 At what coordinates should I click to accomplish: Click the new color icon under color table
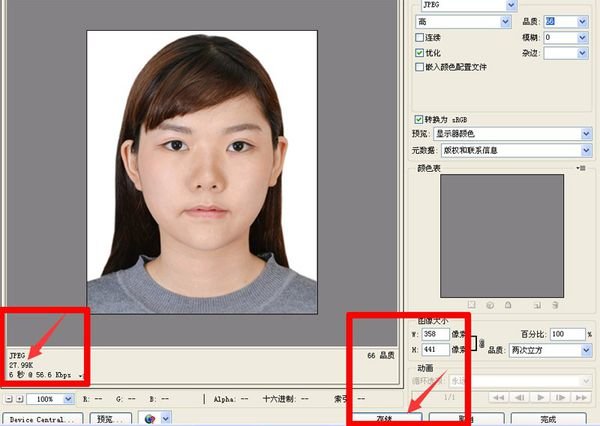tap(537, 305)
